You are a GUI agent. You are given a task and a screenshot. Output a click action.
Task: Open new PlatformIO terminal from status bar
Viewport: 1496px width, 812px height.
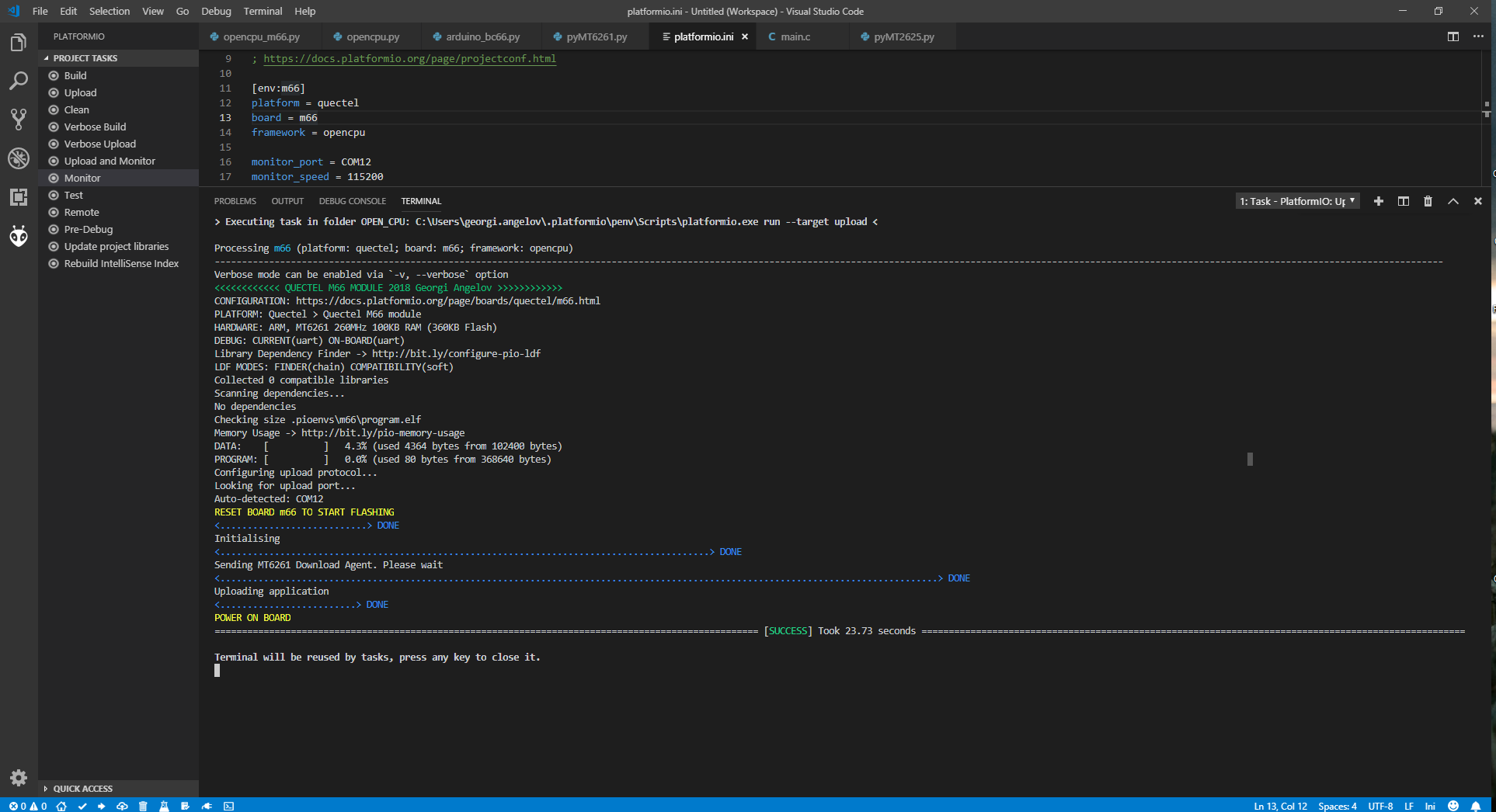coord(228,806)
